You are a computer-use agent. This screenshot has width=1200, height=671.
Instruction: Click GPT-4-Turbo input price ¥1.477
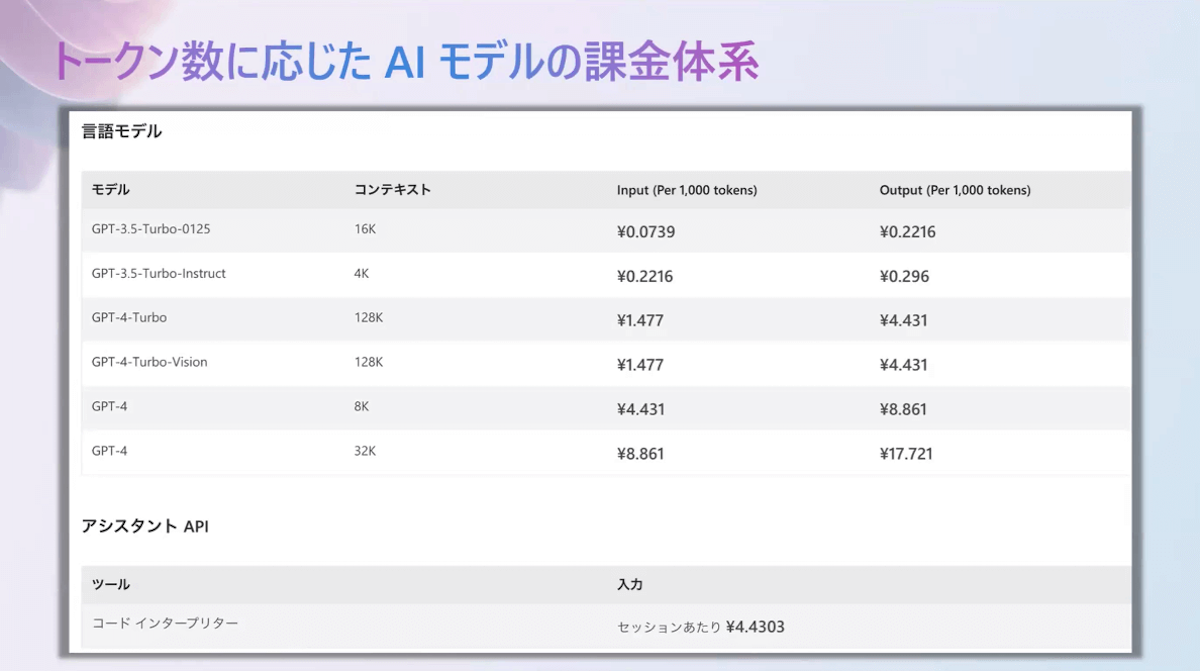pyautogui.click(x=640, y=321)
